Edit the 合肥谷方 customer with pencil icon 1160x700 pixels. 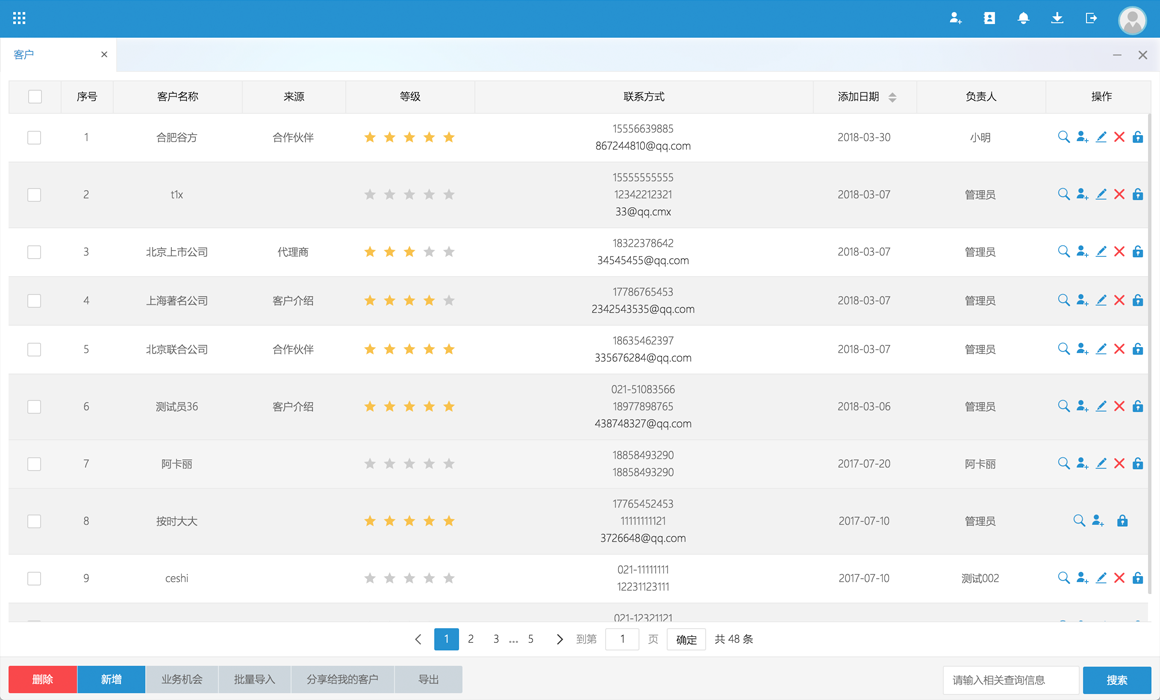point(1101,137)
